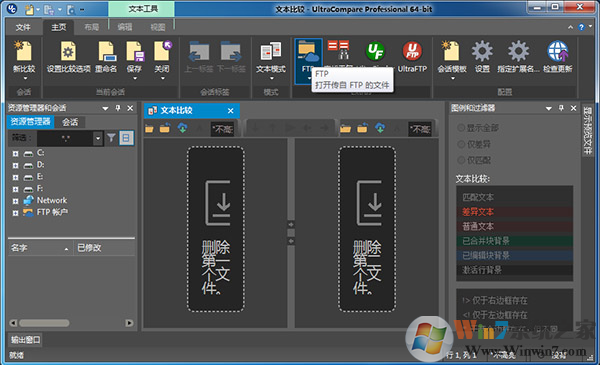This screenshot has height=365, width=603.
Task: Click right pane FTP cloud download icon
Action: [x=380, y=128]
